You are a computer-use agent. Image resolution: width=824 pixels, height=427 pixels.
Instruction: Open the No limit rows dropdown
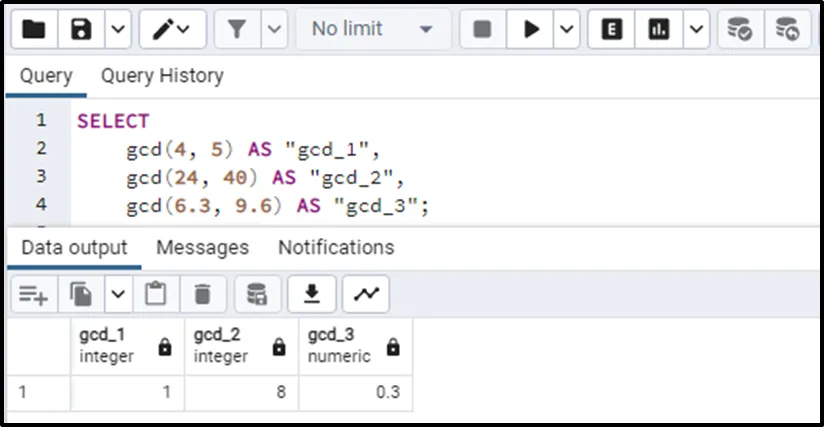pyautogui.click(x=372, y=30)
